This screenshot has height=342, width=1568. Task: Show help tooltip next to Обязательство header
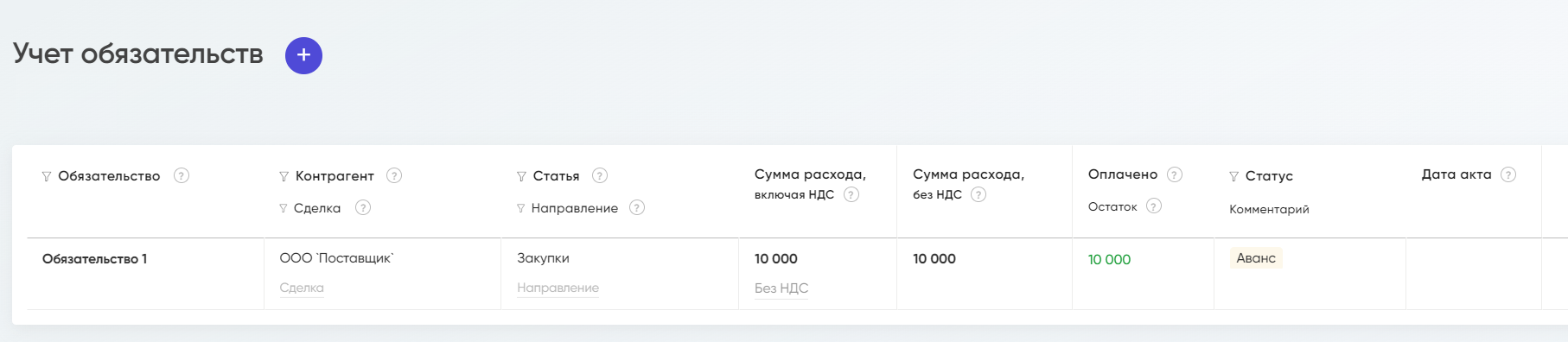[x=182, y=175]
